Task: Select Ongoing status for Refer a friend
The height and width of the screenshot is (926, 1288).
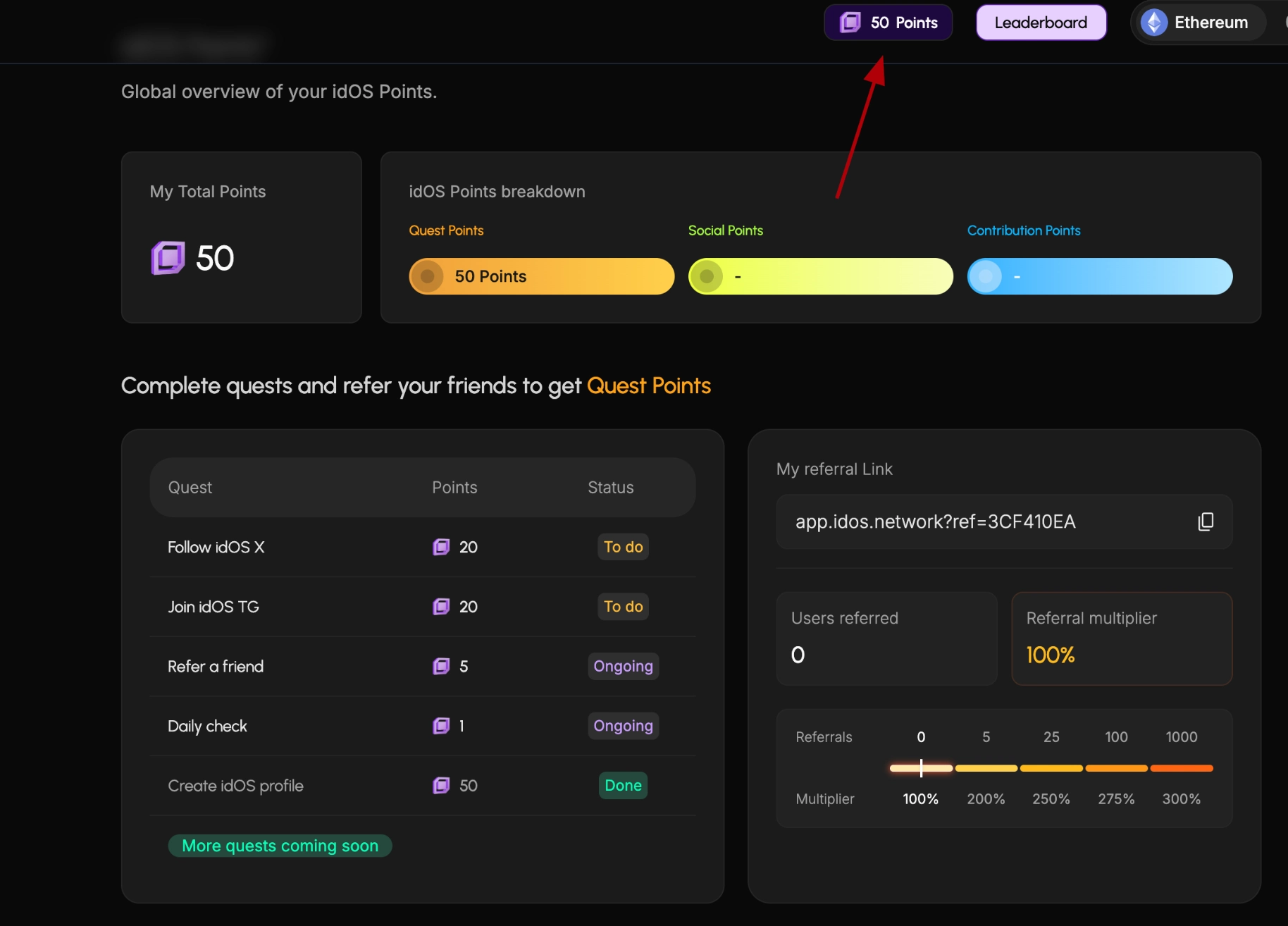Action: pos(623,667)
